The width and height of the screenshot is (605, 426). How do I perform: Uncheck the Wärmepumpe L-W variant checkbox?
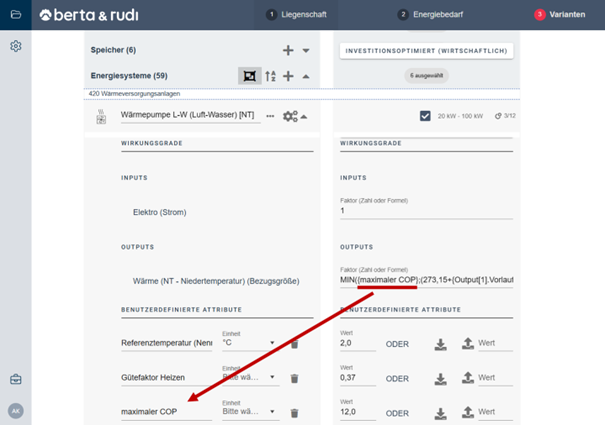point(425,116)
